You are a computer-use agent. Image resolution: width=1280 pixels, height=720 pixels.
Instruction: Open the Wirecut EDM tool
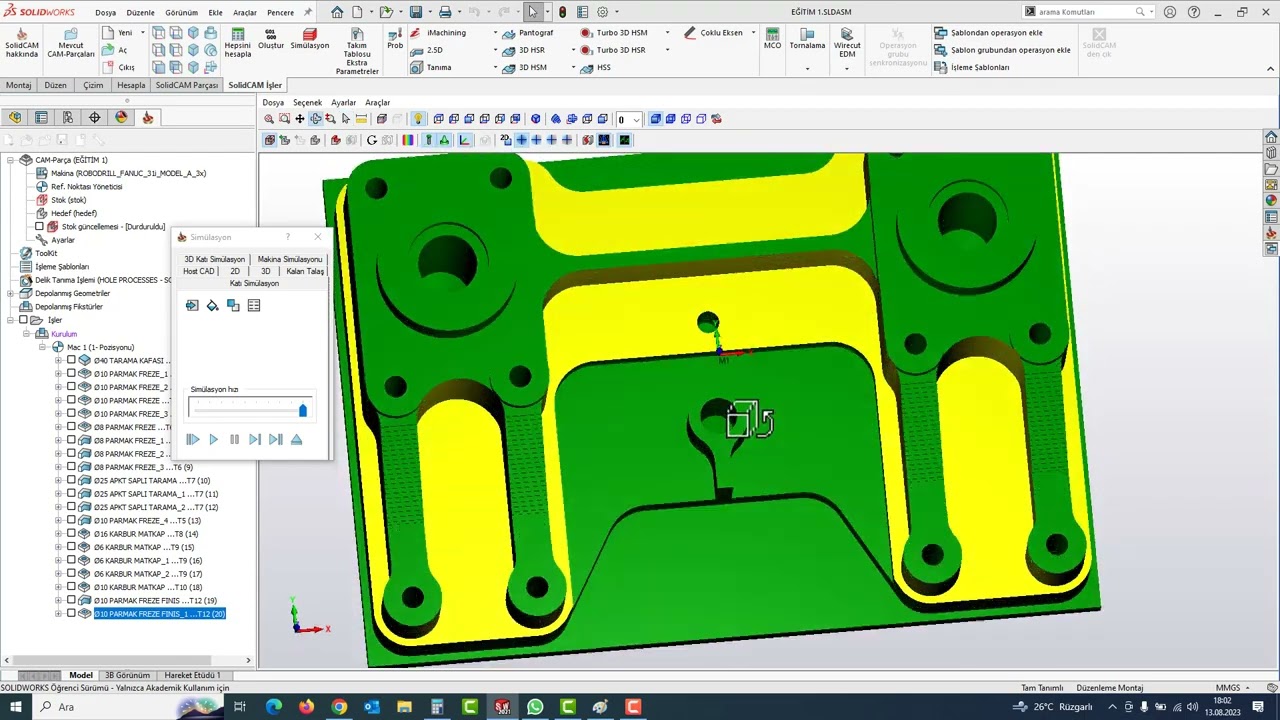[847, 43]
